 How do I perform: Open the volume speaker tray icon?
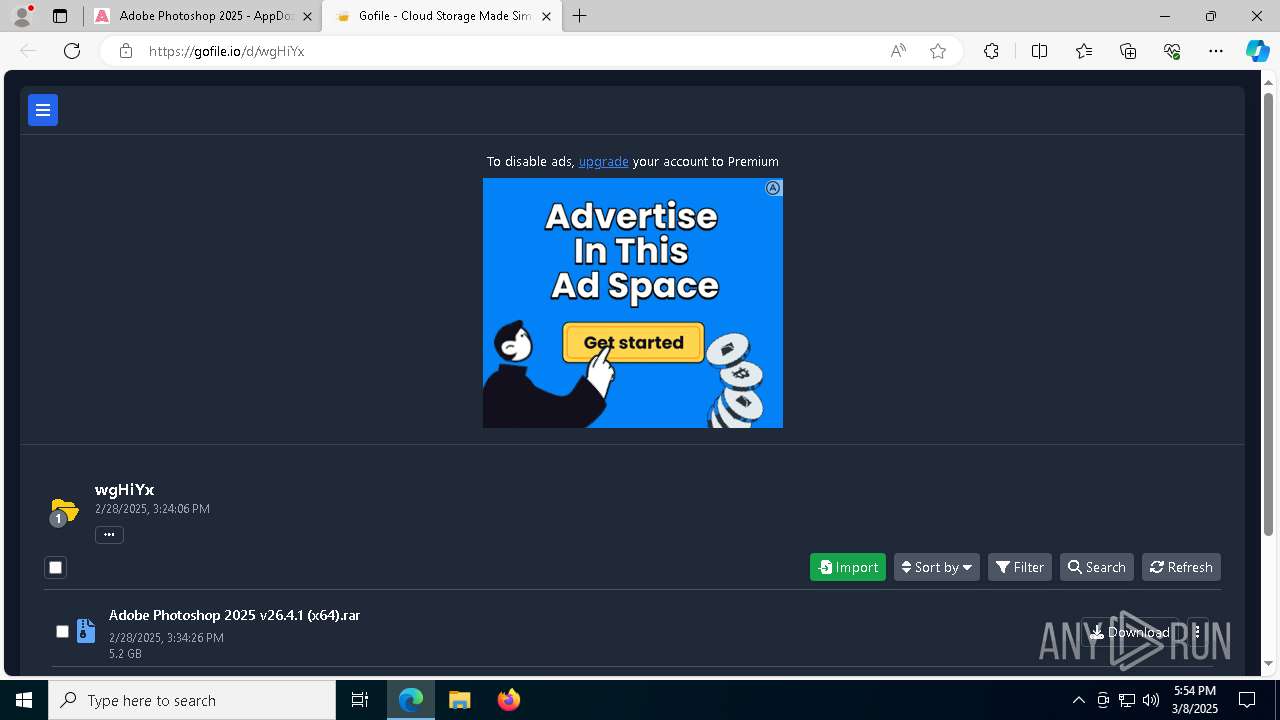click(1151, 700)
